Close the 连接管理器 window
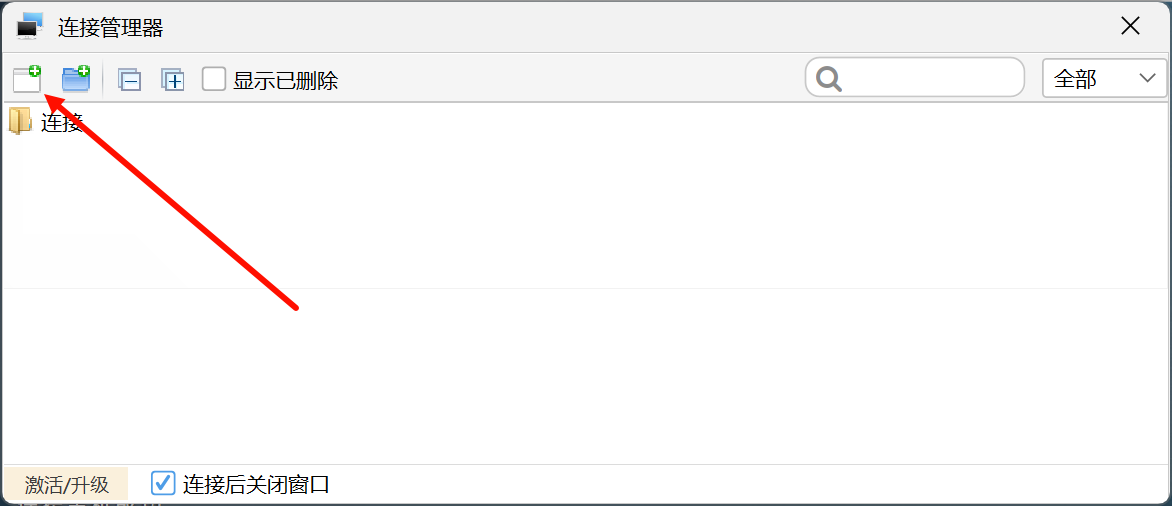Viewport: 1172px width, 506px height. [1130, 26]
